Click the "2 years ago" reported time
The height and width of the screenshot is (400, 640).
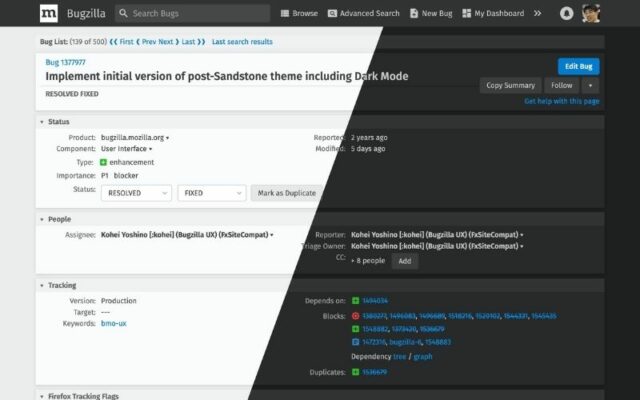[369, 138]
